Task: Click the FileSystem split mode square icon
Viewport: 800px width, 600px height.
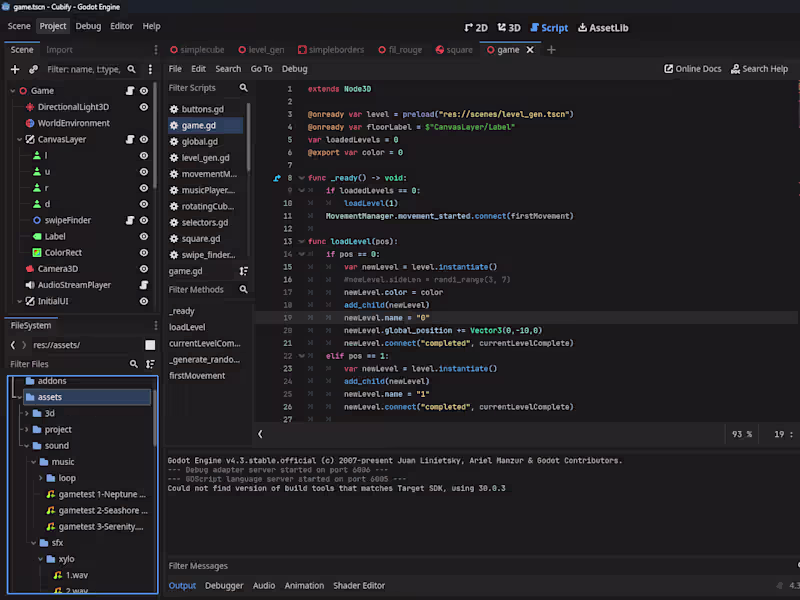Action: pos(150,345)
